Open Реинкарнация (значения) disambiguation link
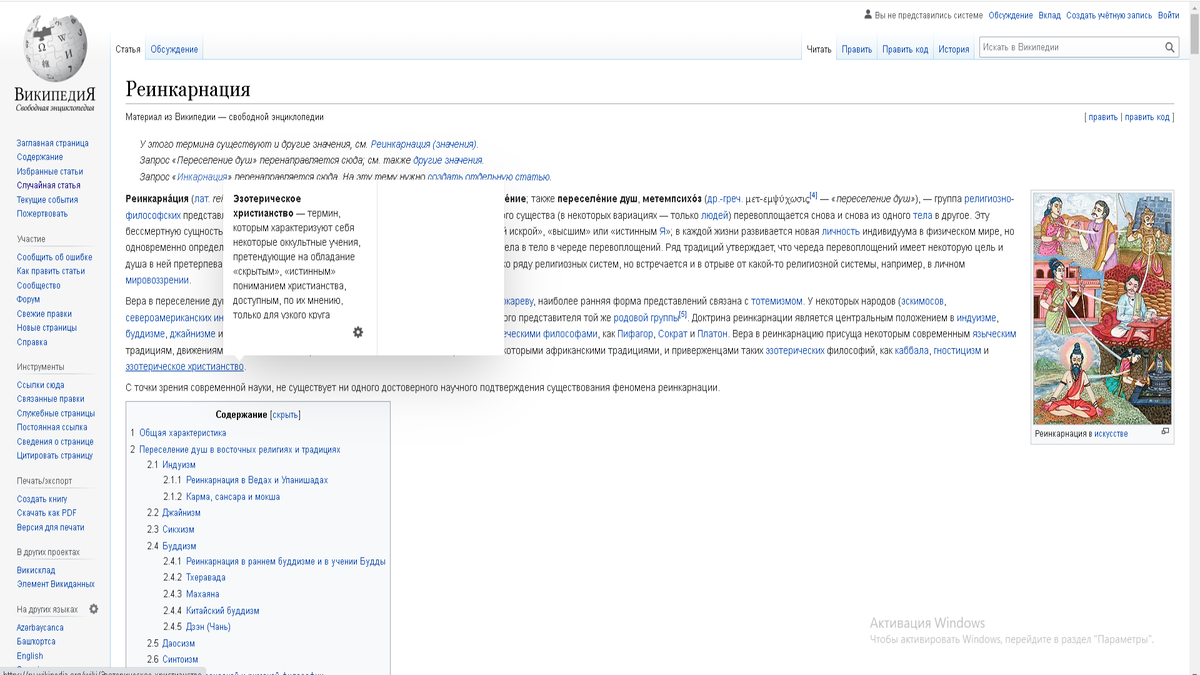This screenshot has width=1200, height=675. pos(423,144)
